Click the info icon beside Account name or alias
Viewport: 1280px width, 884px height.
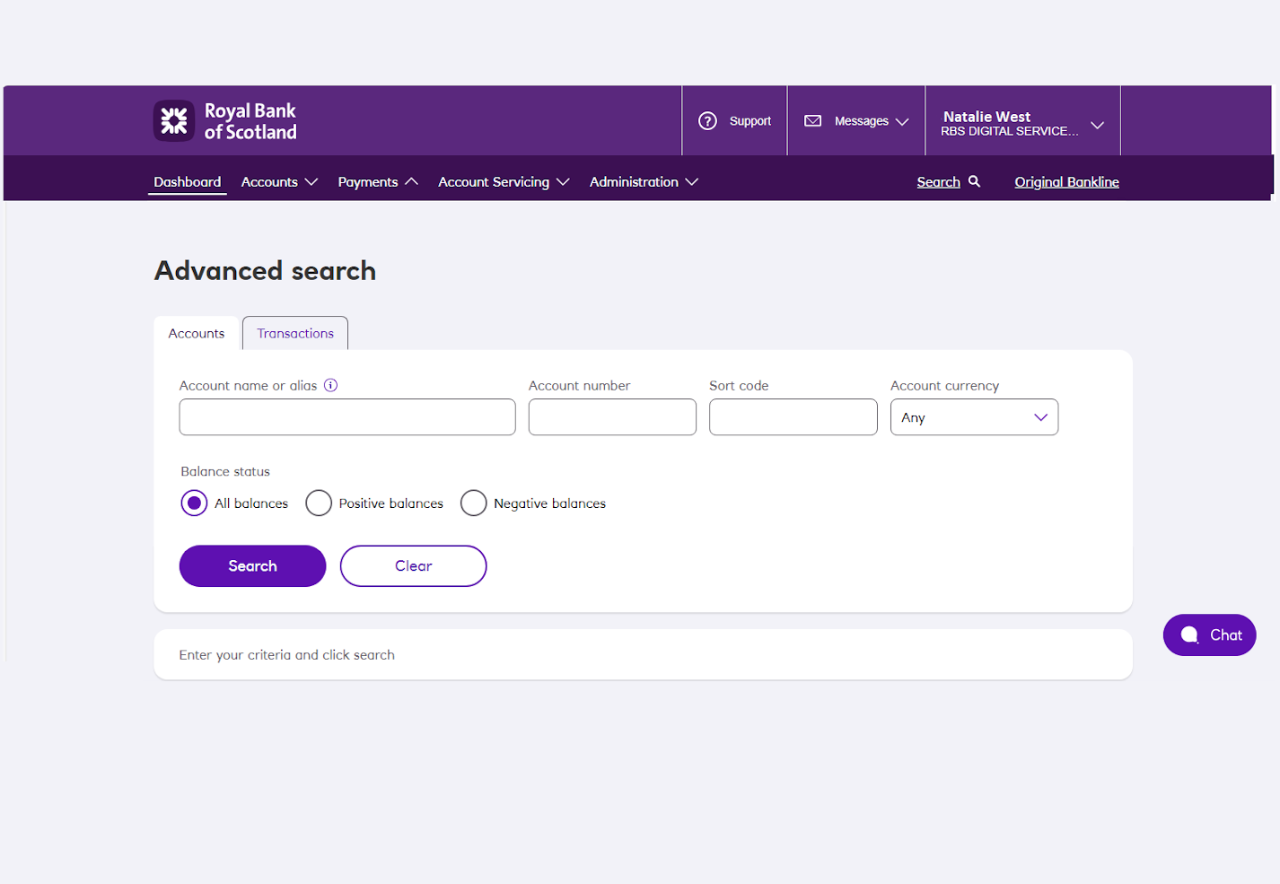330,385
